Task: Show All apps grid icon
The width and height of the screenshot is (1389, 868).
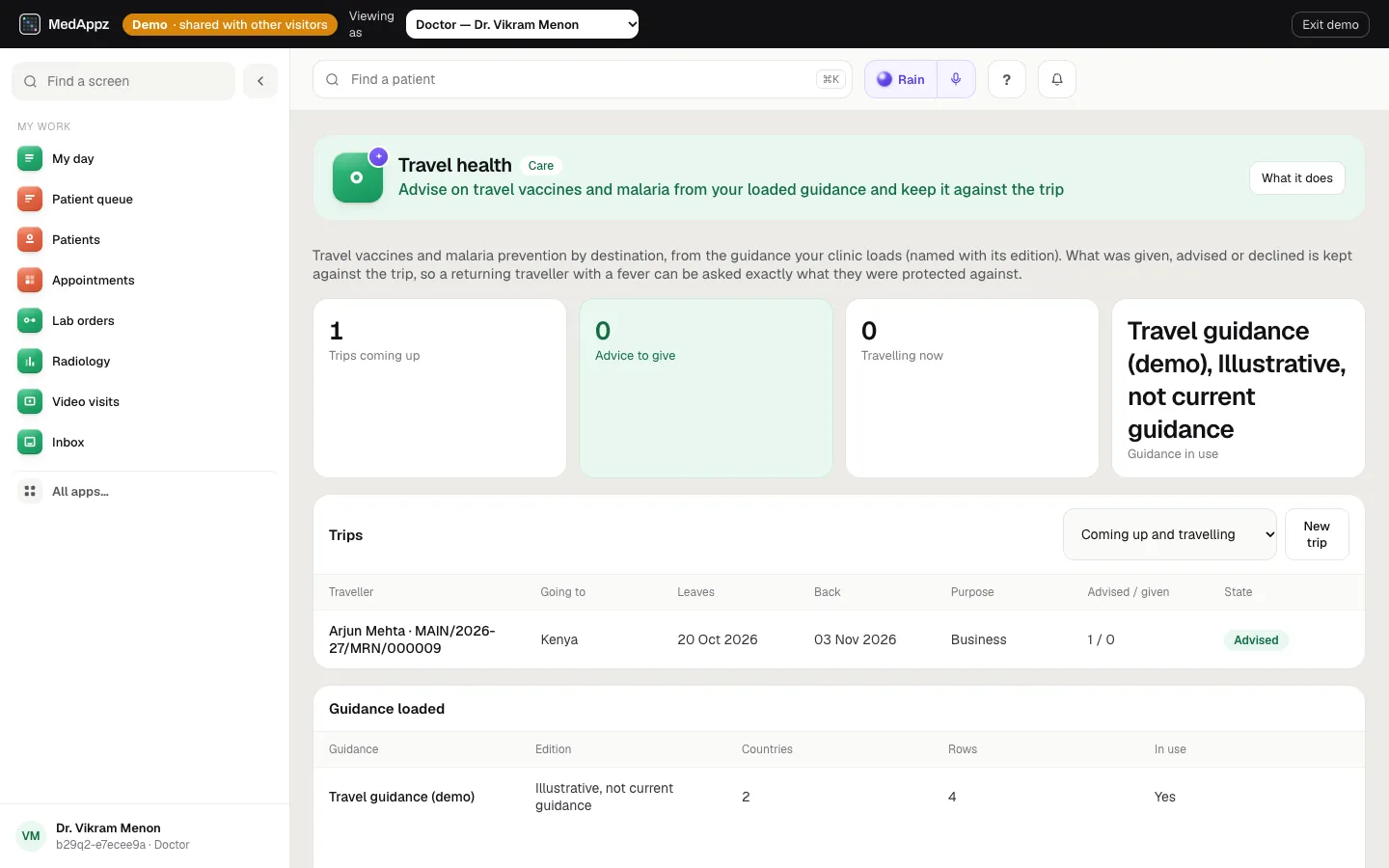Action: (x=30, y=491)
